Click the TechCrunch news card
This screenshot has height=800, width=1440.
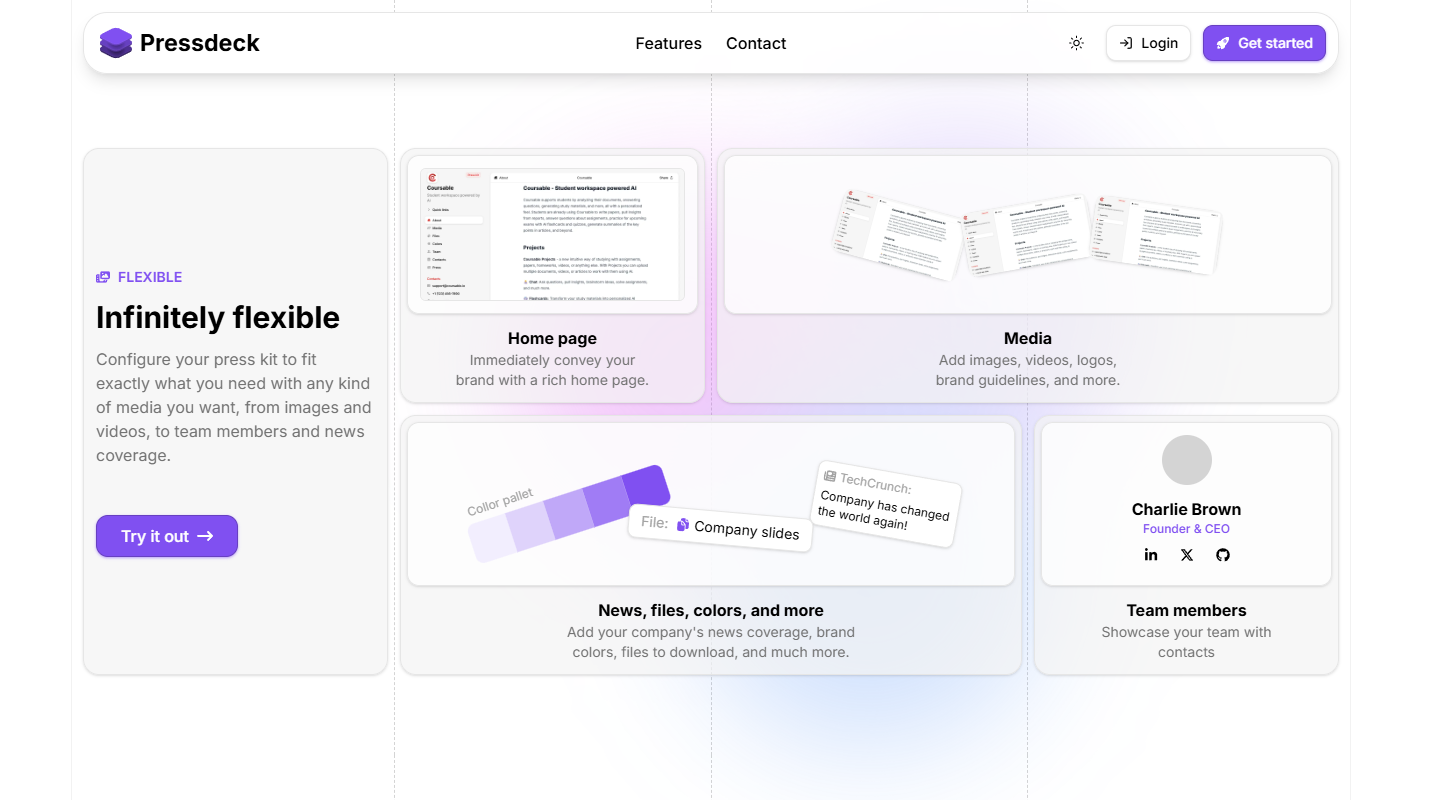pos(885,503)
